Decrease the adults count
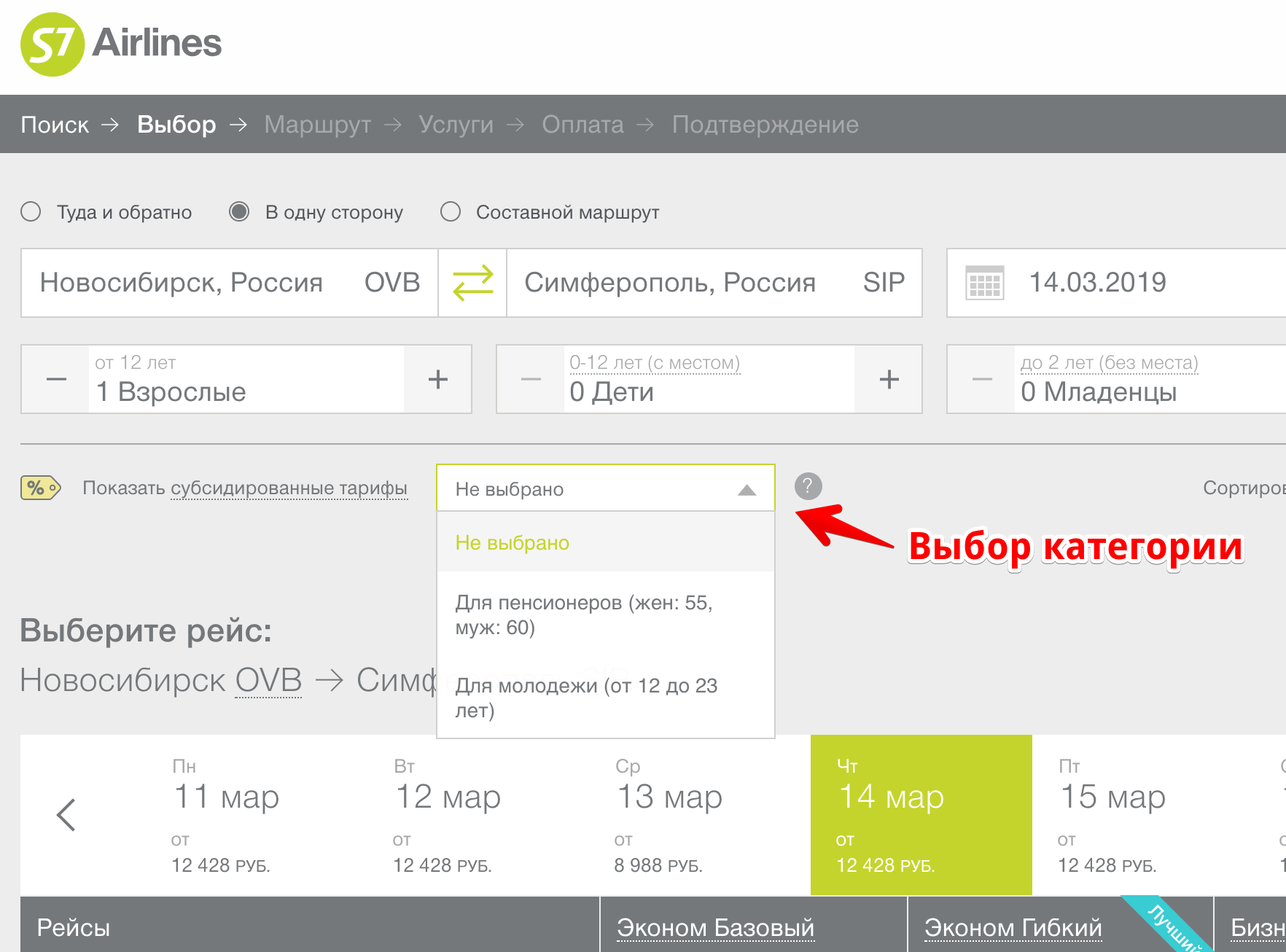This screenshot has height=952, width=1286. click(x=56, y=379)
